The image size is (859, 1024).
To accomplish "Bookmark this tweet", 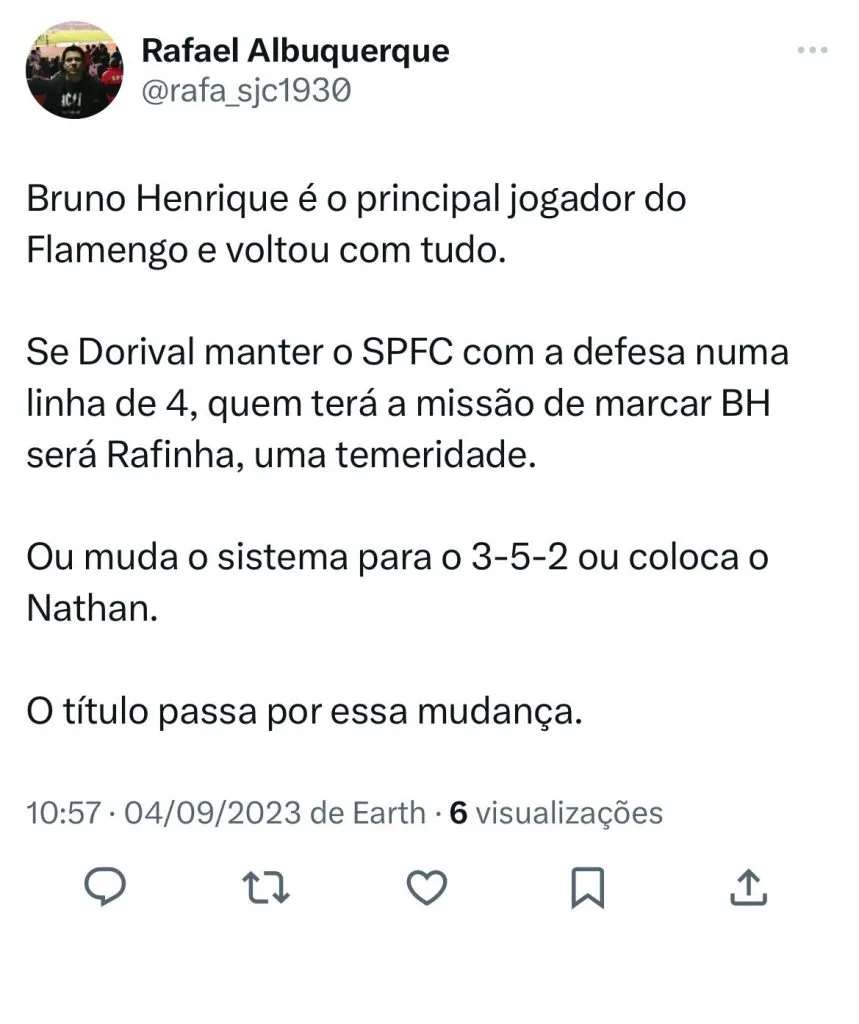I will click(588, 887).
